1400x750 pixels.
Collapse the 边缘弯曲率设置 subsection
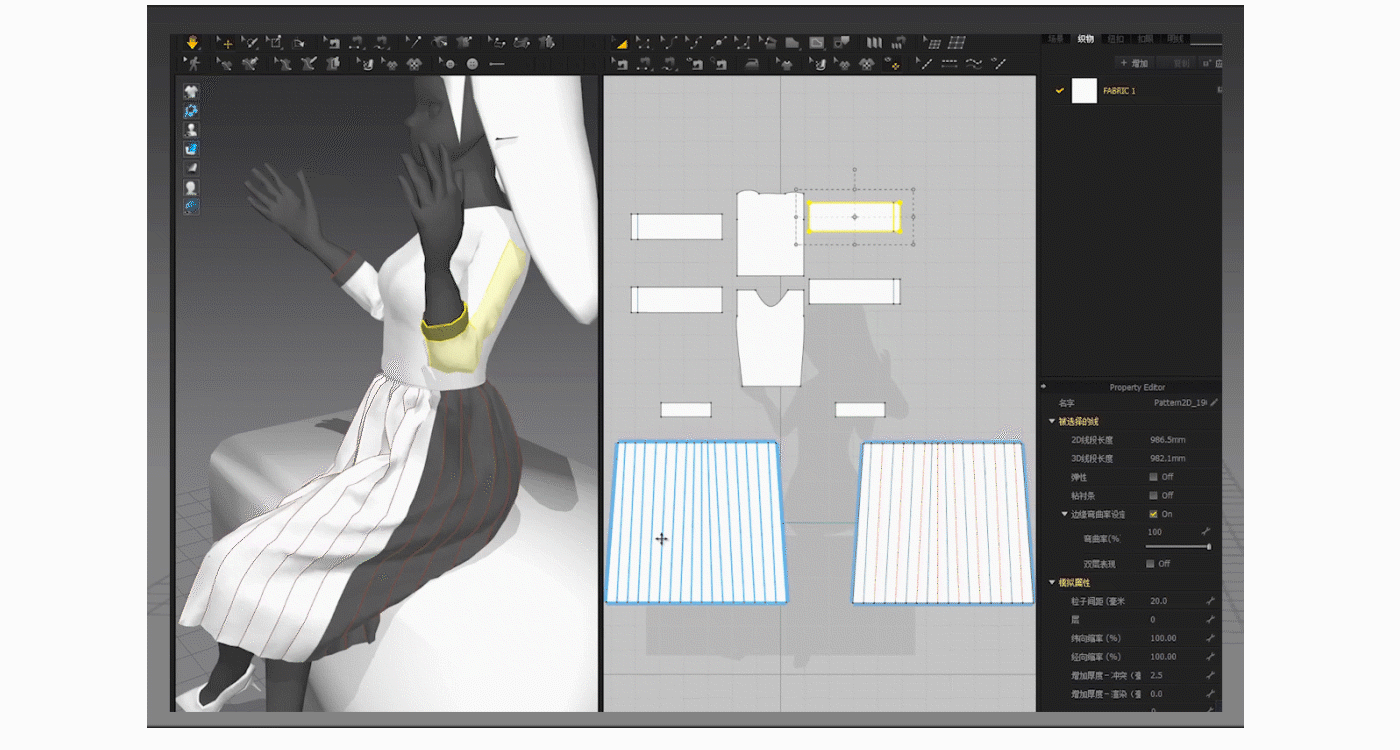(1064, 514)
